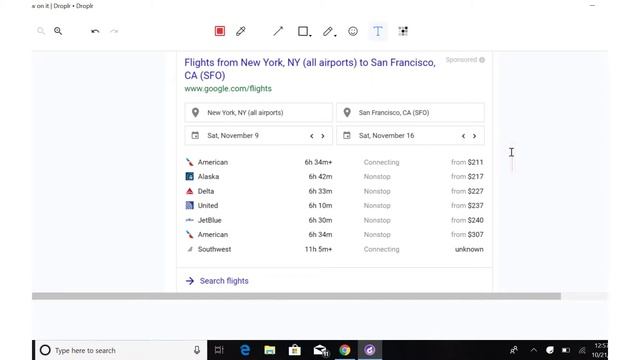This screenshot has width=640, height=360.
Task: Click the zoom out magnifier icon
Action: pyautogui.click(x=41, y=31)
